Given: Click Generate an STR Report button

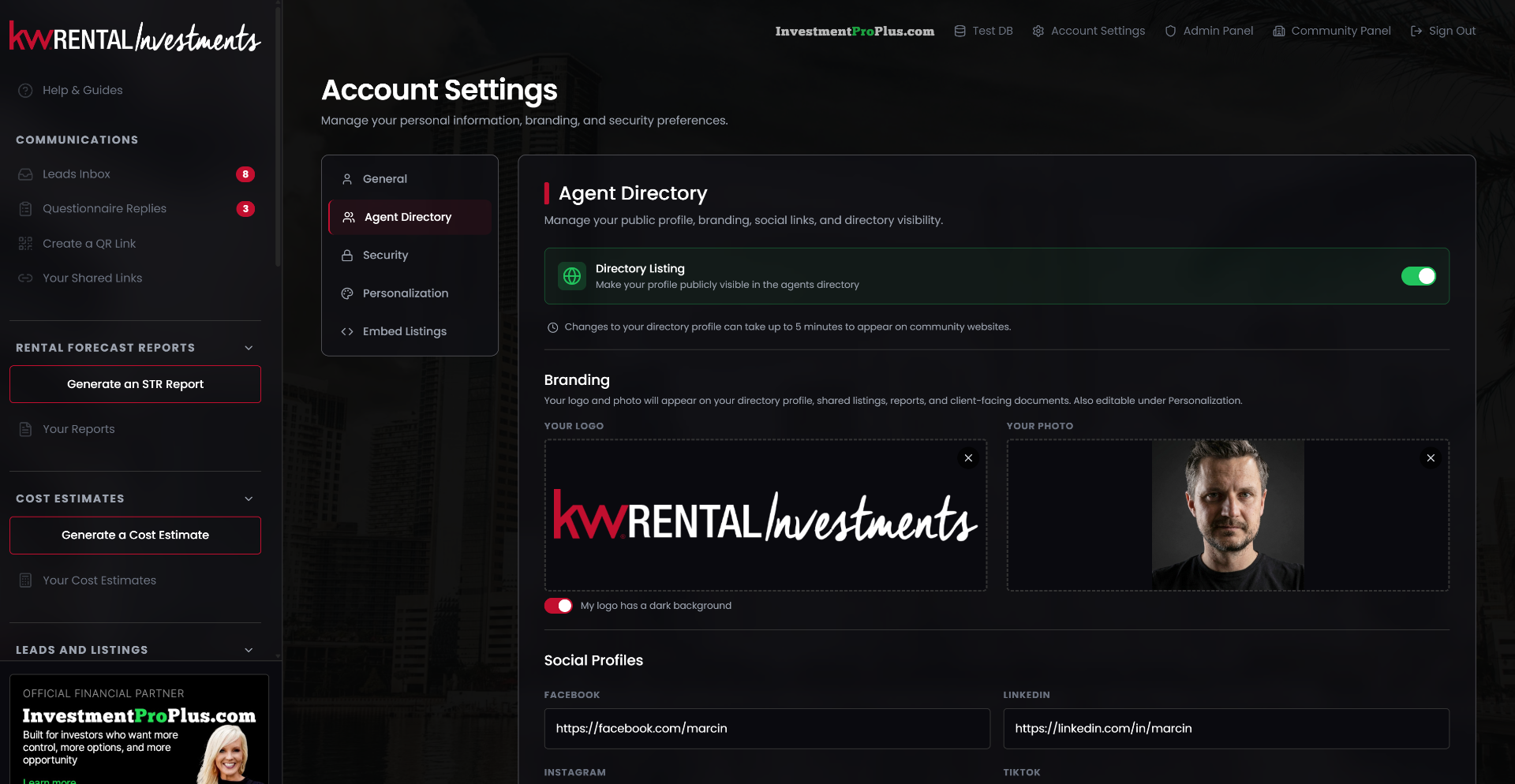Looking at the screenshot, I should coord(135,384).
